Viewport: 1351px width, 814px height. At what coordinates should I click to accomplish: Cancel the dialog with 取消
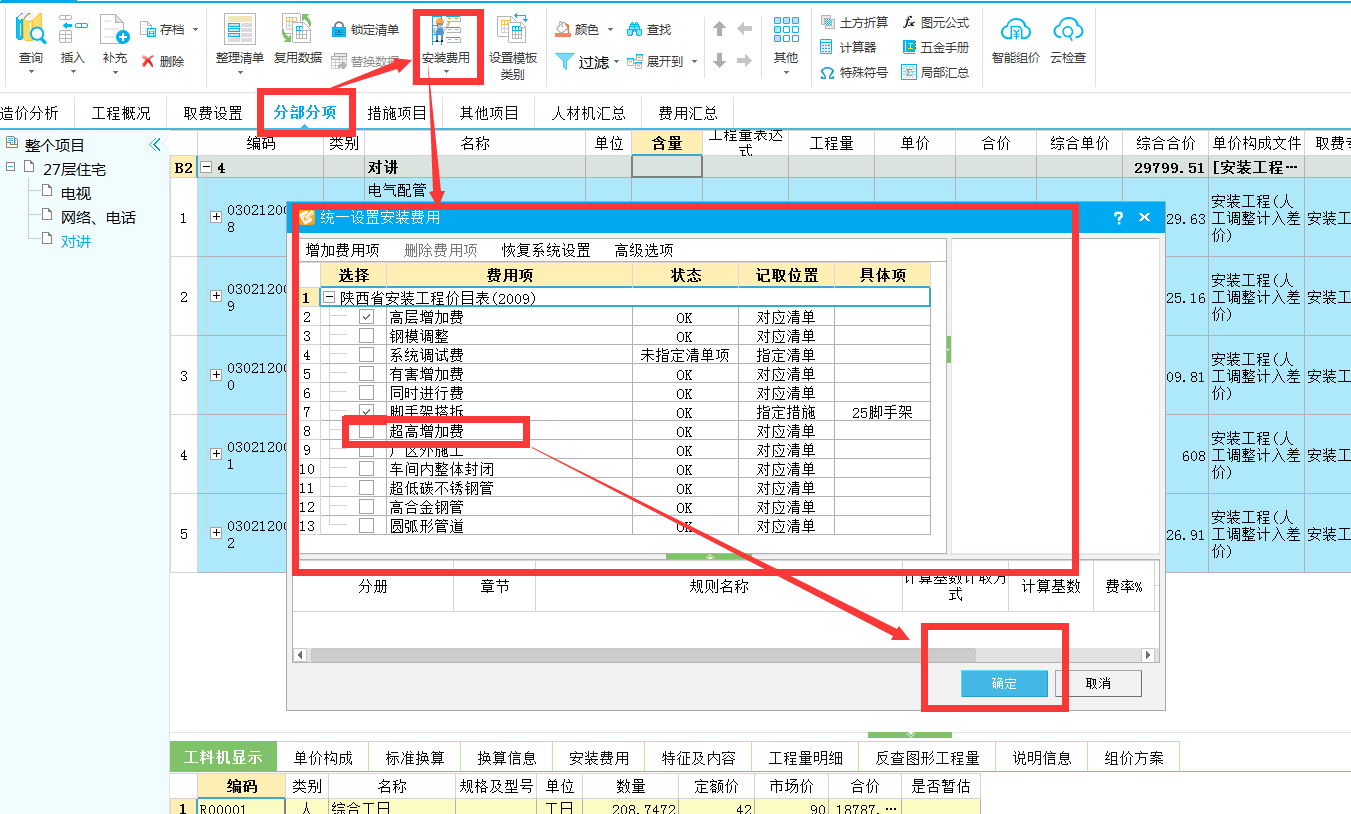(1098, 684)
